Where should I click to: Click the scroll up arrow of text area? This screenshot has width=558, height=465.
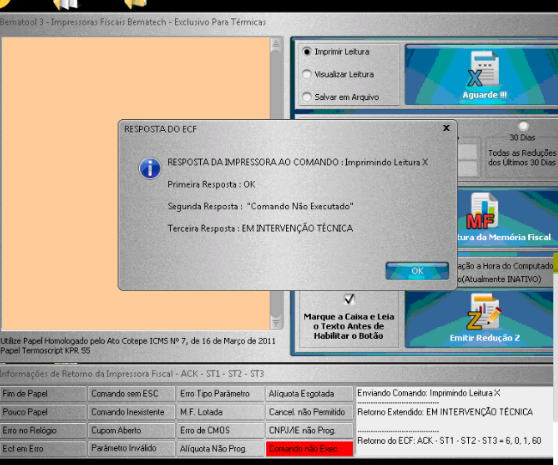(x=276, y=44)
